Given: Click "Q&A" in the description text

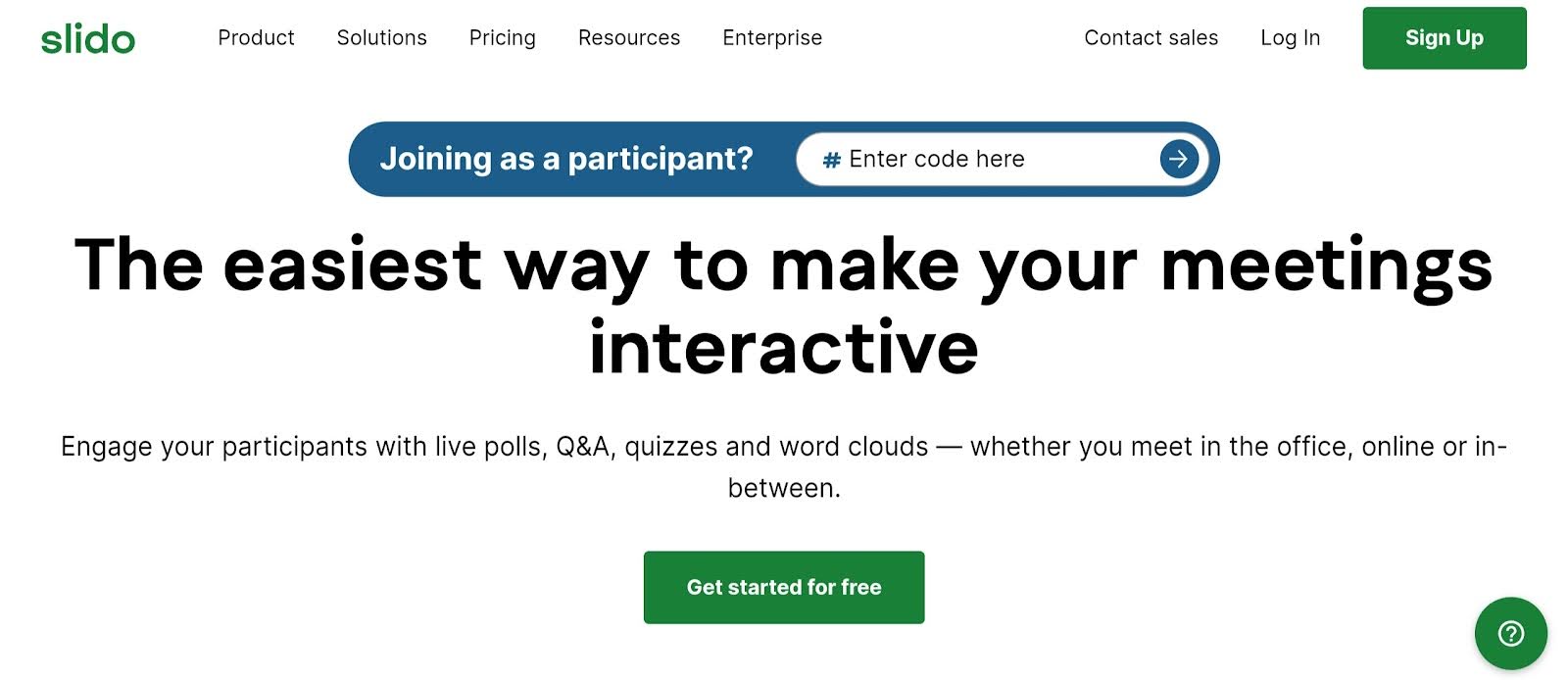Looking at the screenshot, I should (x=585, y=447).
